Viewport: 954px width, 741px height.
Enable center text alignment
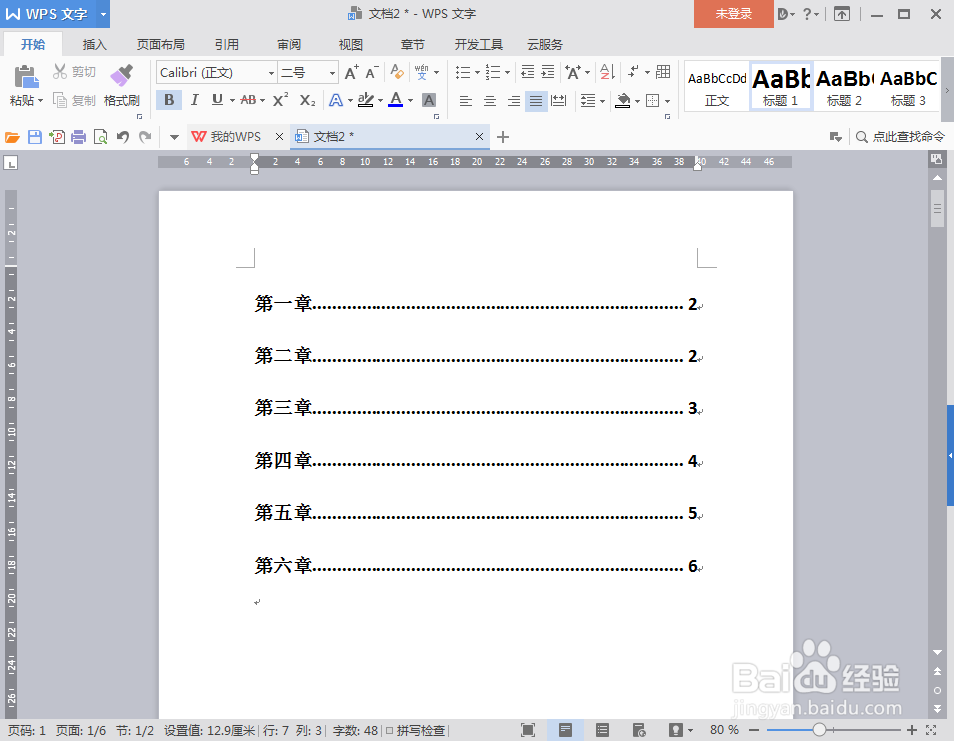[489, 101]
